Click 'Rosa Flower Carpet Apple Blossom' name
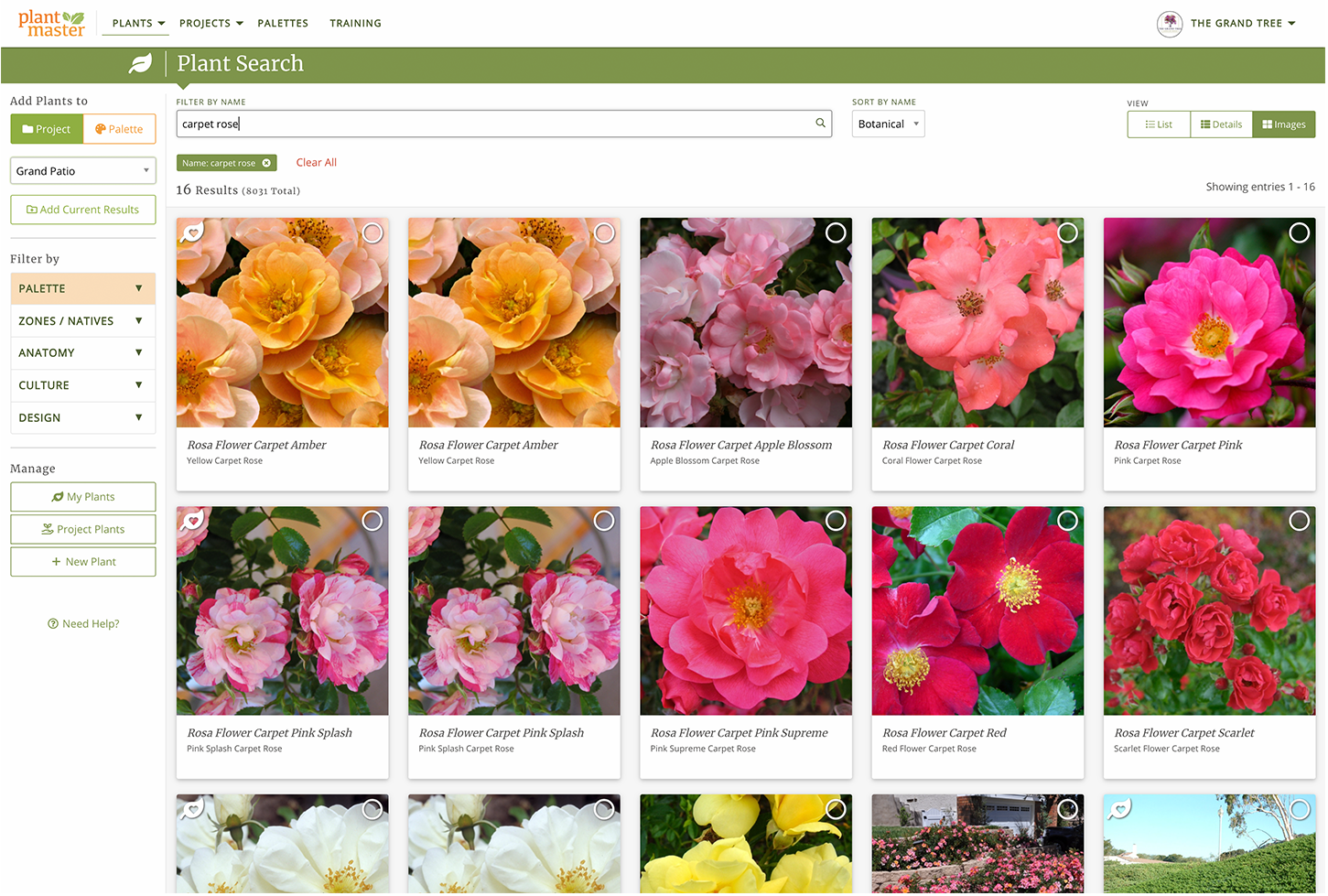Screen dimensions: 1328x896 (x=741, y=446)
